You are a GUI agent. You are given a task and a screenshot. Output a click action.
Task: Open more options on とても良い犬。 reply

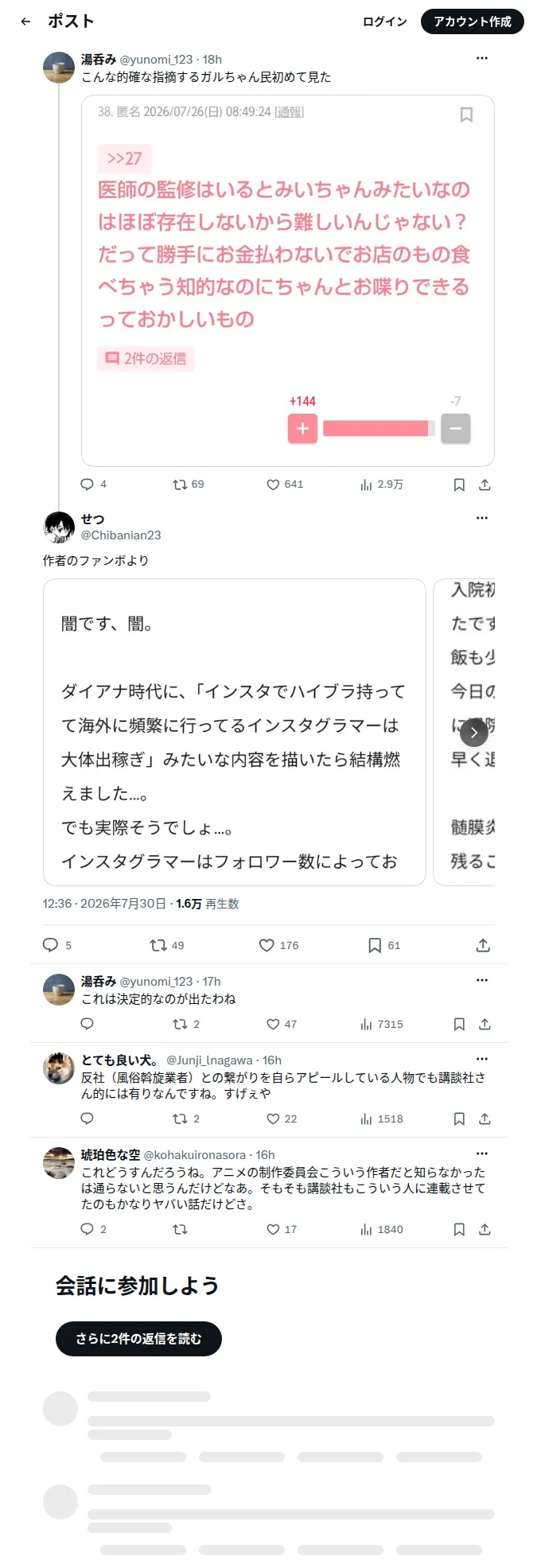click(x=482, y=1059)
